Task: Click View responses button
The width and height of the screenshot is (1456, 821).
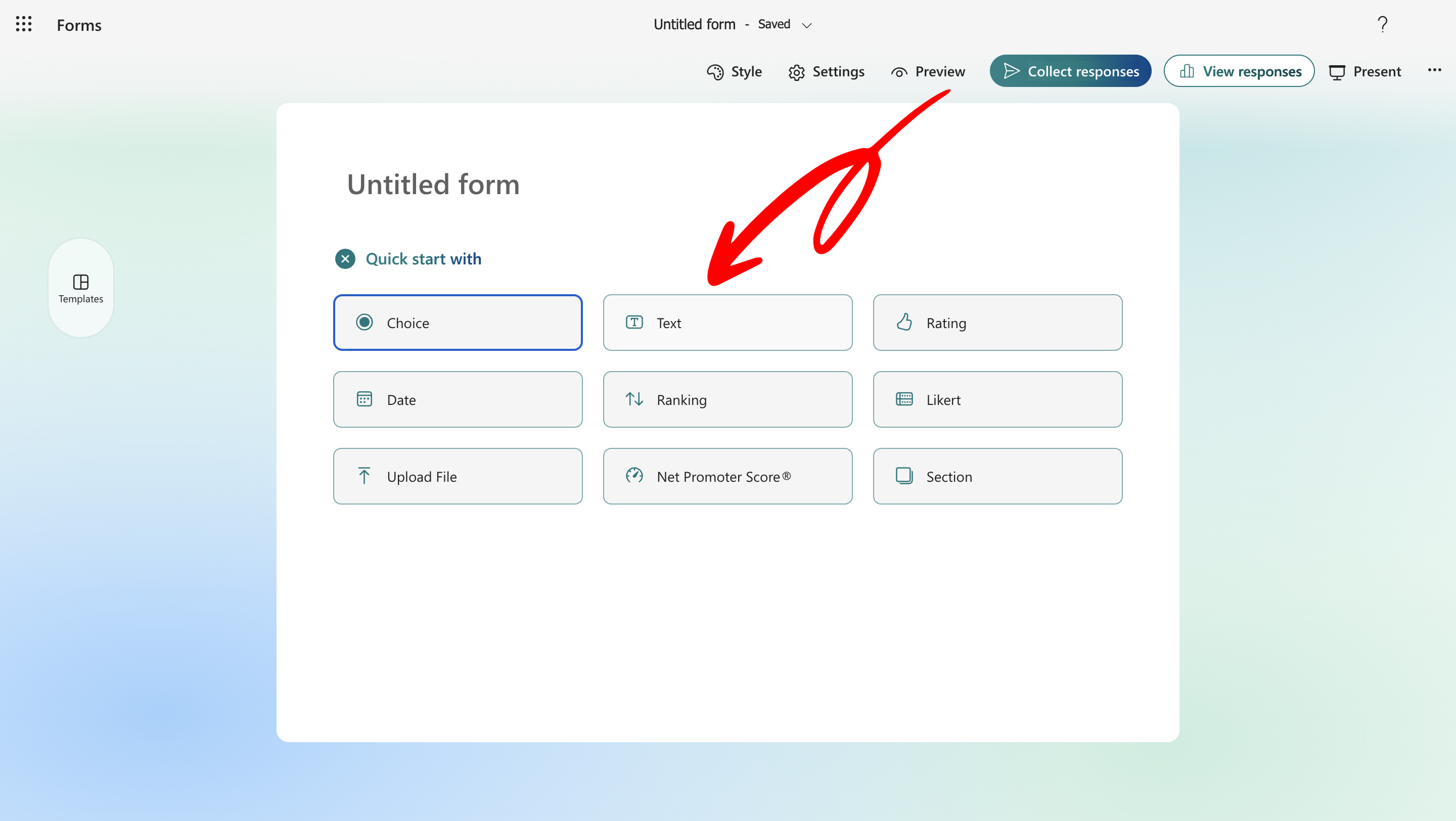Action: click(x=1239, y=71)
